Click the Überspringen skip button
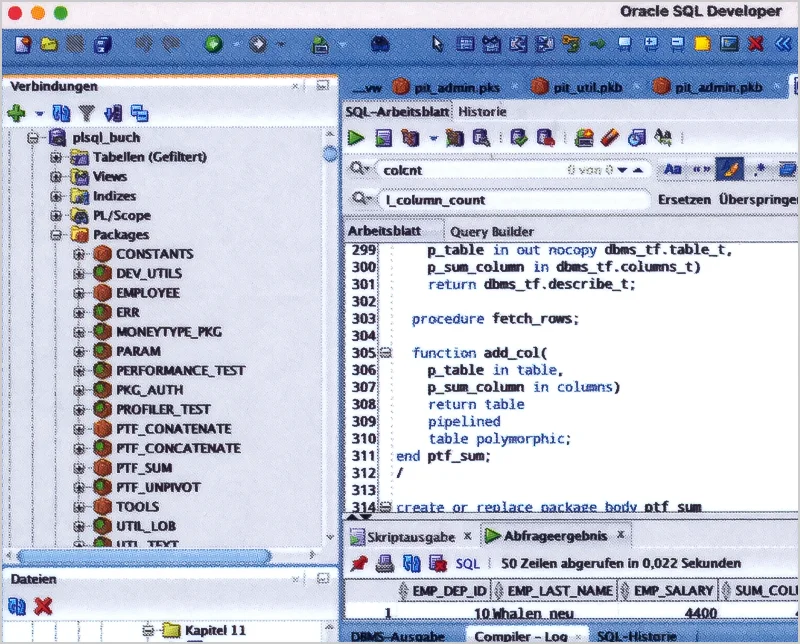This screenshot has height=644, width=800. pyautogui.click(x=759, y=200)
